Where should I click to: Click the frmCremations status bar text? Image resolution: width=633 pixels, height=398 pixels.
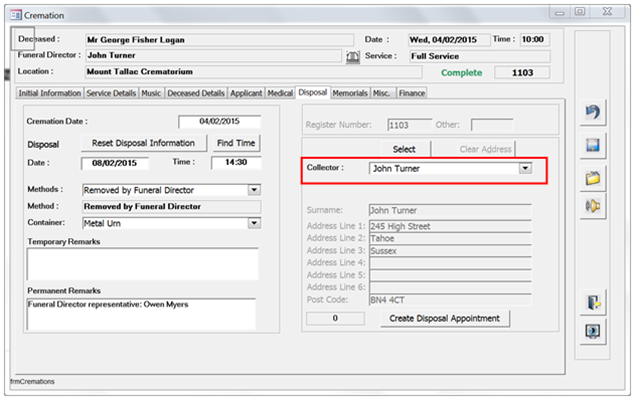pyautogui.click(x=32, y=381)
